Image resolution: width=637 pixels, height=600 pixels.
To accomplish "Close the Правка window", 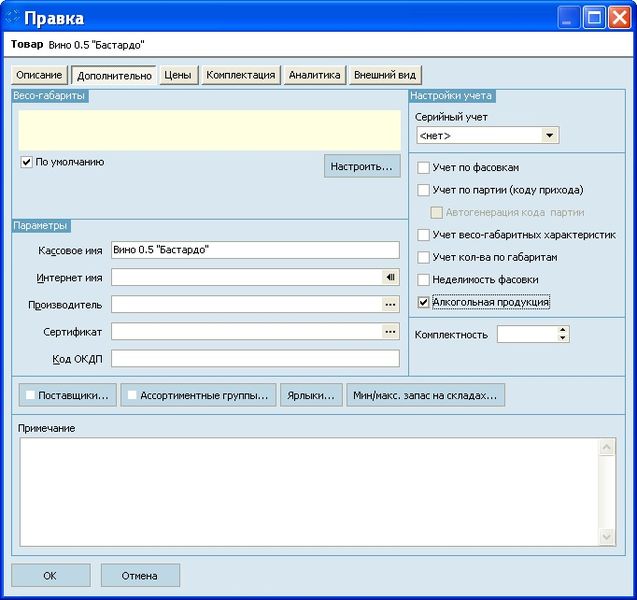I will click(x=620, y=18).
